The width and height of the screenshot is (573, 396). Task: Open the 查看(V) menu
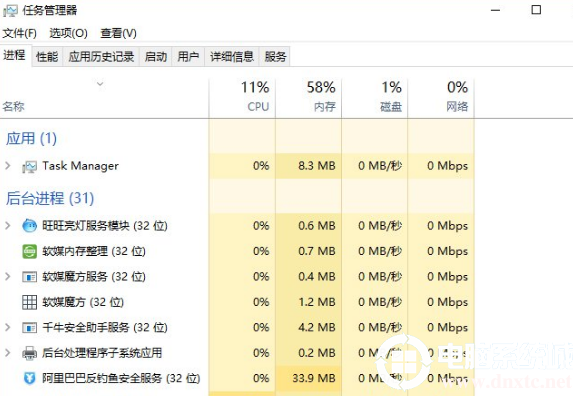tap(118, 33)
